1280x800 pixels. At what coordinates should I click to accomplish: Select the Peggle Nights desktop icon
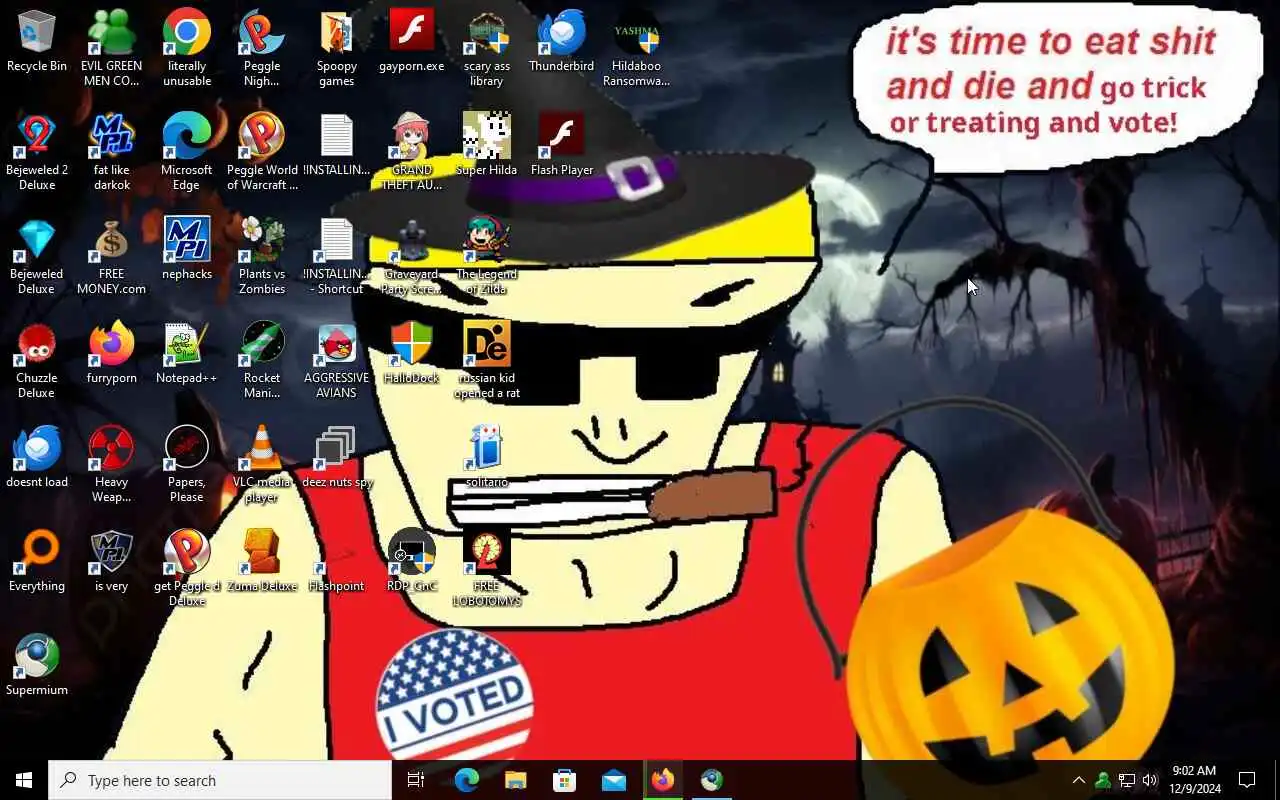pyautogui.click(x=262, y=48)
